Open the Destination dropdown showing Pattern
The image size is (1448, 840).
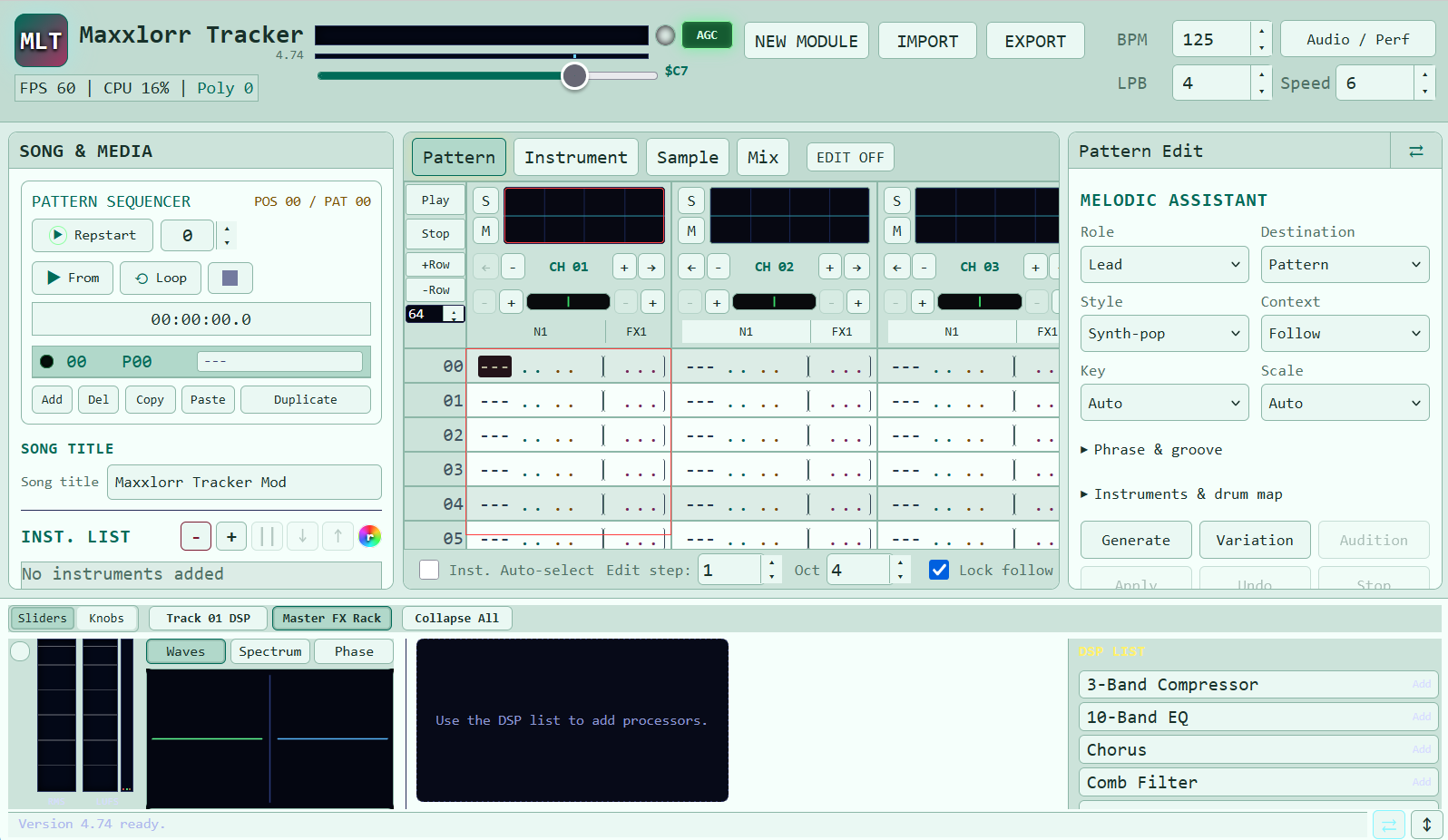coord(1345,264)
